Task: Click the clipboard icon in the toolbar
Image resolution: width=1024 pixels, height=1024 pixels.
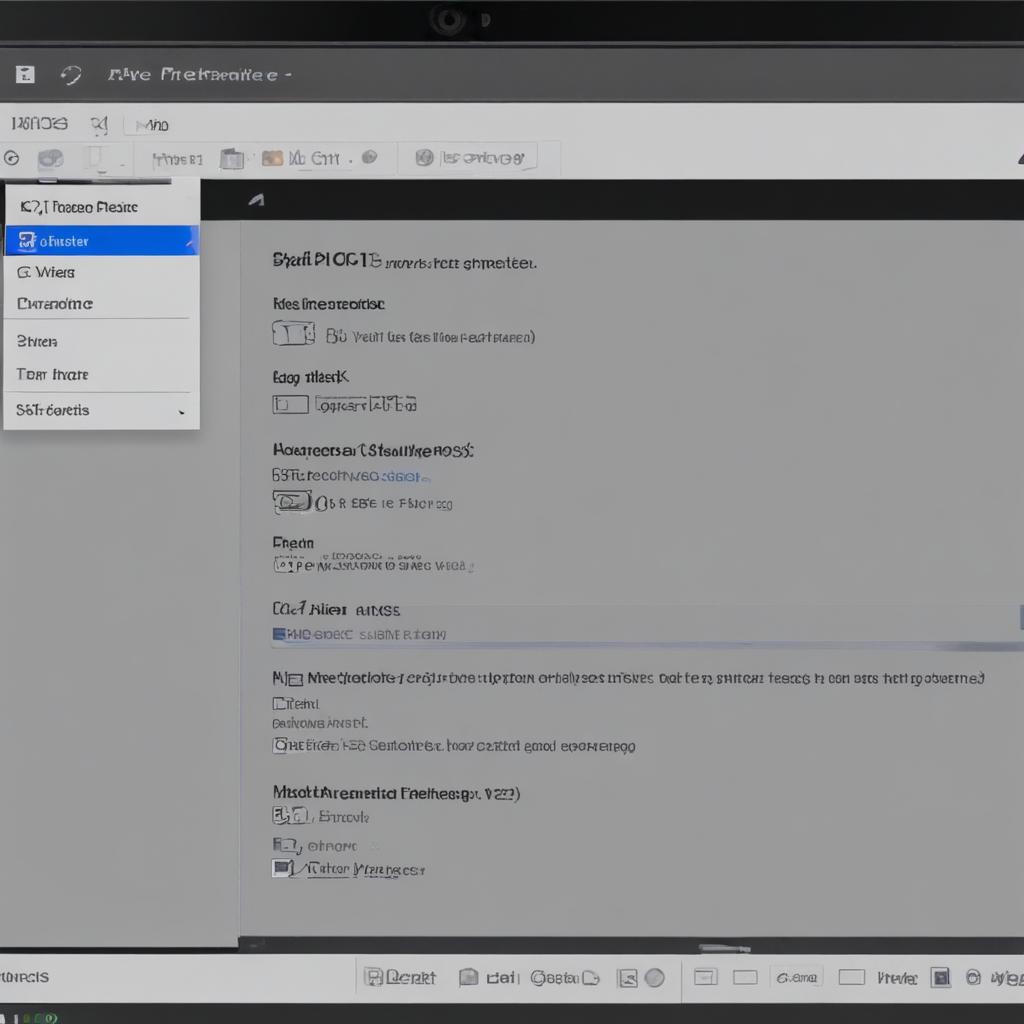Action: click(x=231, y=158)
